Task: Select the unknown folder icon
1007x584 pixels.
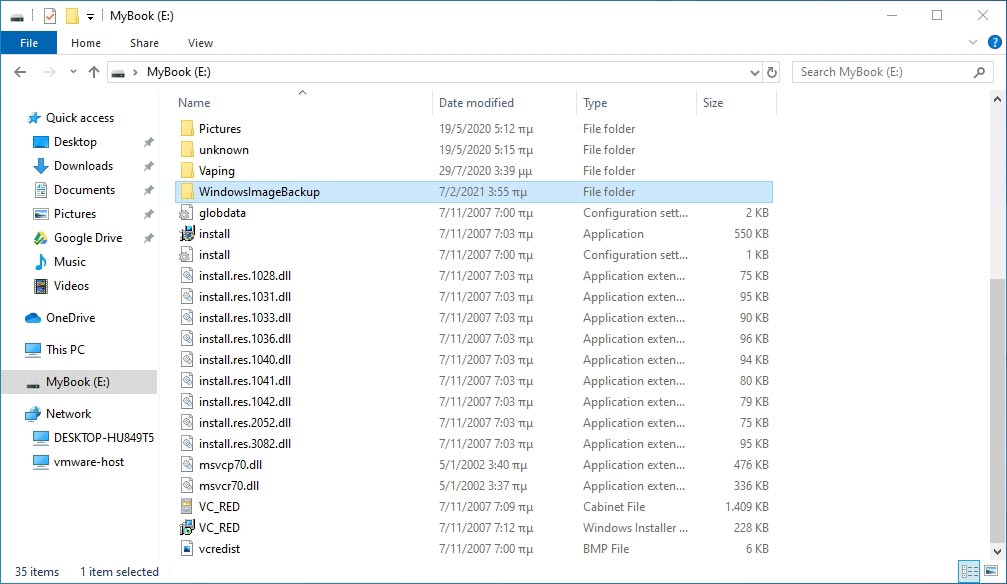Action: 186,150
